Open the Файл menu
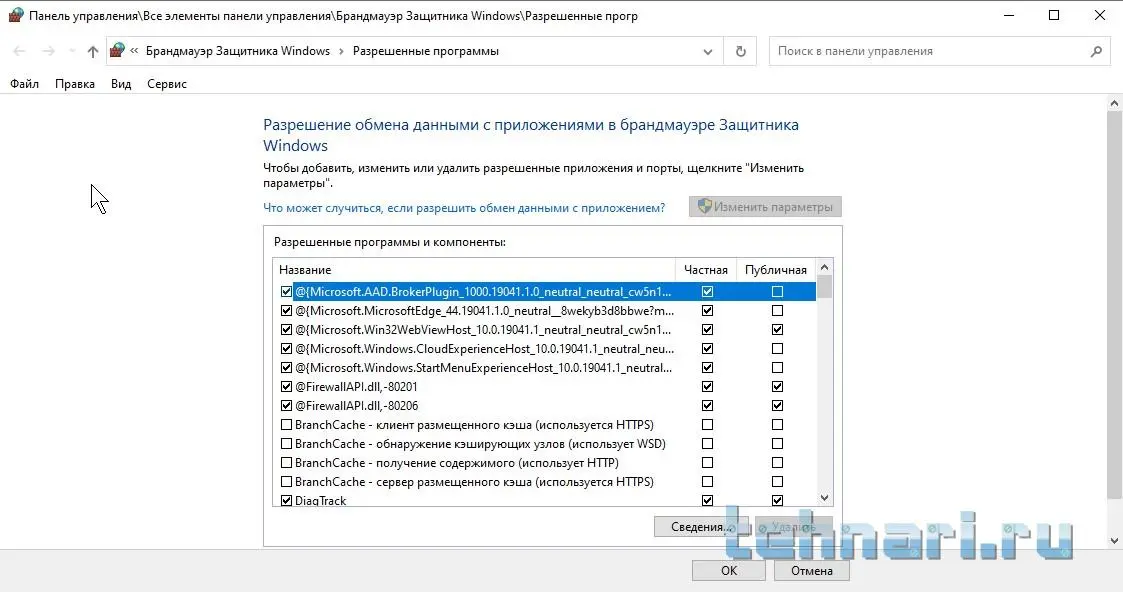Screen dimensions: 1123x592 [24, 84]
